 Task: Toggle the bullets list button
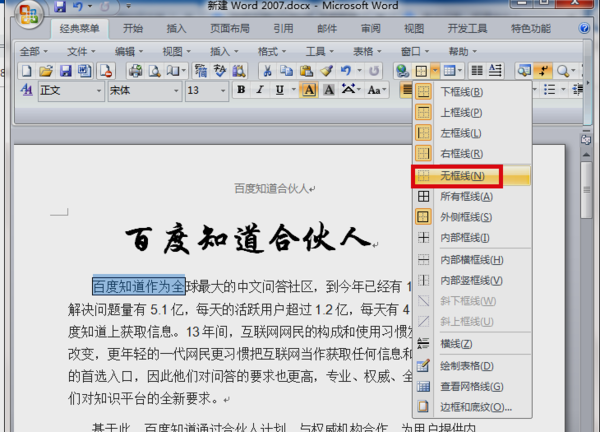click(x=549, y=90)
